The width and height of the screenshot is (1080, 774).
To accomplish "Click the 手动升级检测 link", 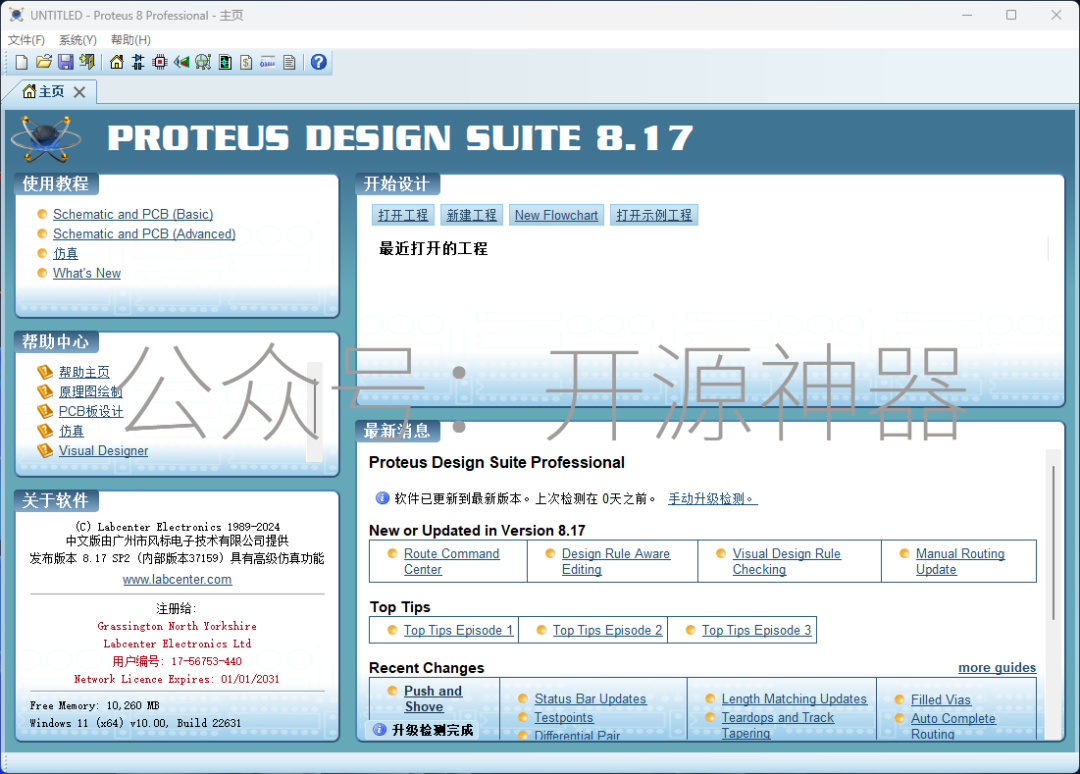I will tap(712, 499).
